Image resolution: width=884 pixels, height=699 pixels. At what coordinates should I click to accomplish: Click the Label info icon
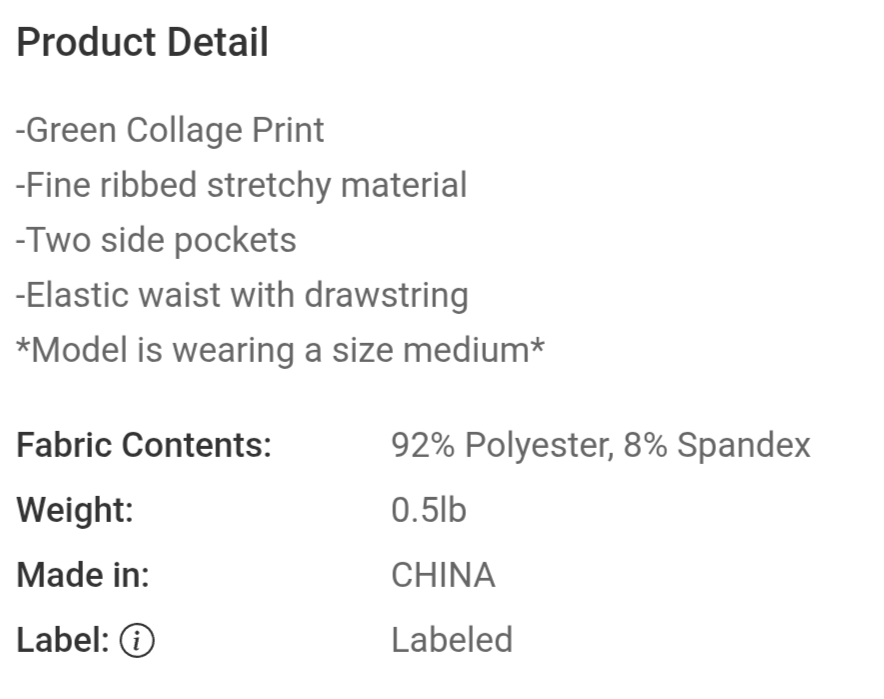pyautogui.click(x=136, y=640)
